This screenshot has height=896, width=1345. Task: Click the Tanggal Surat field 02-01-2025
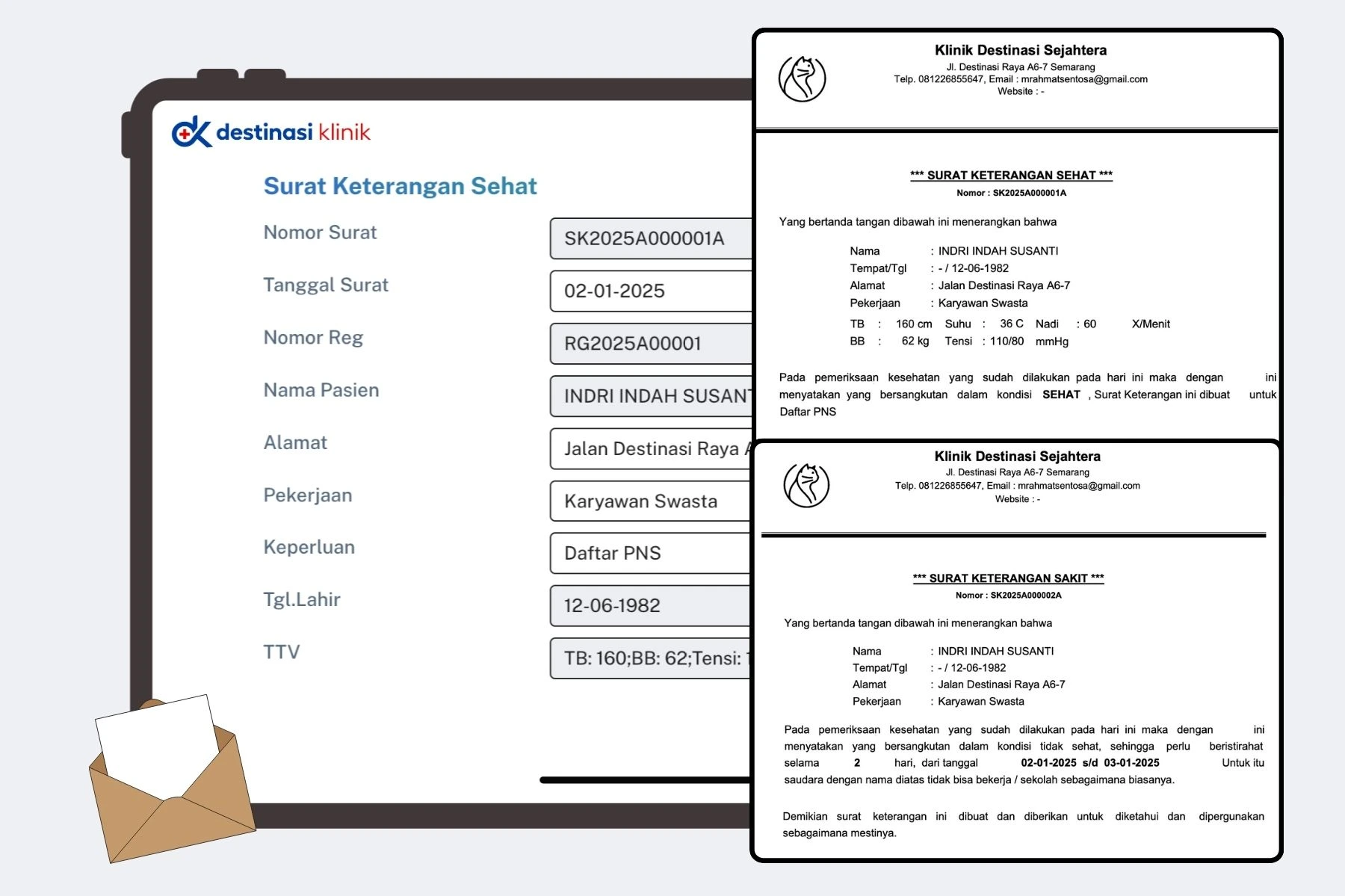[x=651, y=291]
